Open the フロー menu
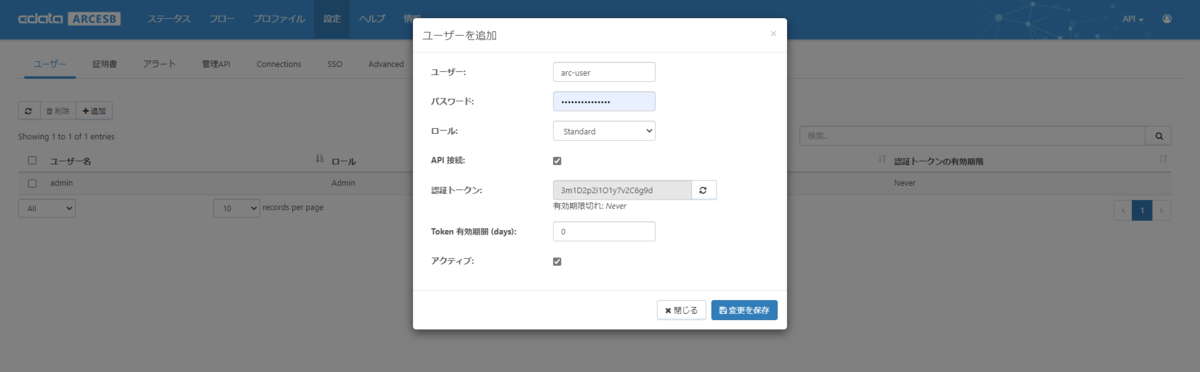Screen dimensions: 1200x372 222,19
